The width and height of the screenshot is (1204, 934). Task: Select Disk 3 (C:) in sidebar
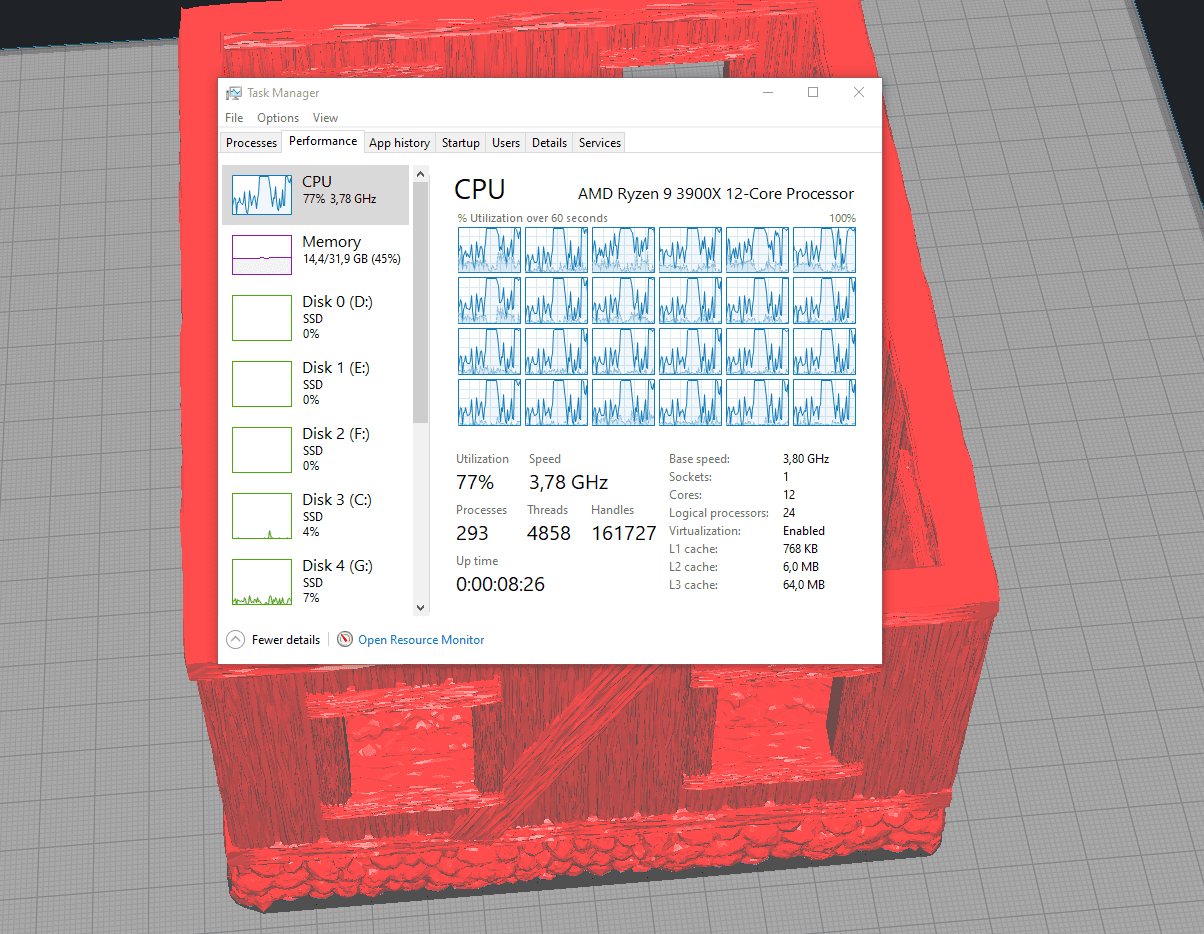pyautogui.click(x=315, y=515)
